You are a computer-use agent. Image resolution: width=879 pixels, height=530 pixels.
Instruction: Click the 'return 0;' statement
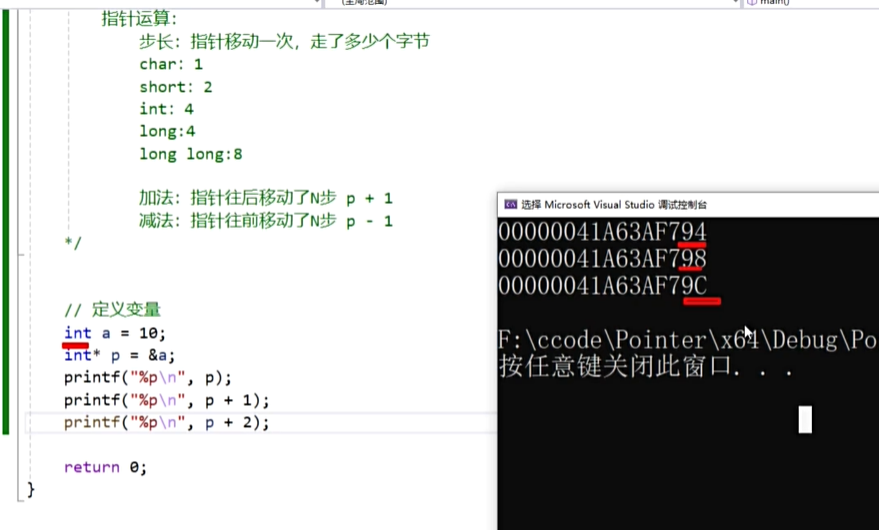pos(105,467)
